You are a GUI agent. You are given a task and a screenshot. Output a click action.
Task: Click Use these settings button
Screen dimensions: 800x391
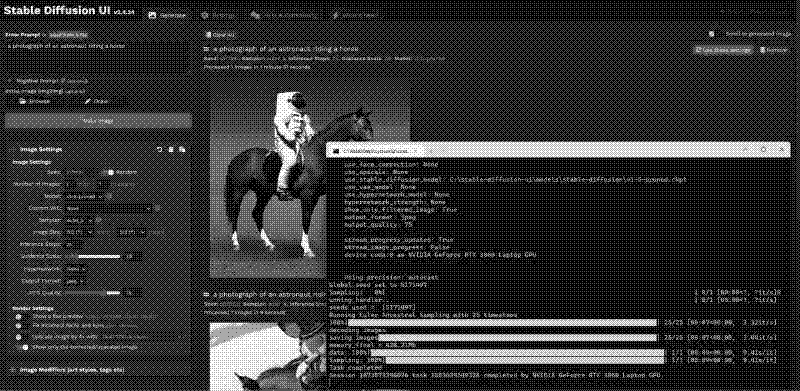pyautogui.click(x=722, y=50)
